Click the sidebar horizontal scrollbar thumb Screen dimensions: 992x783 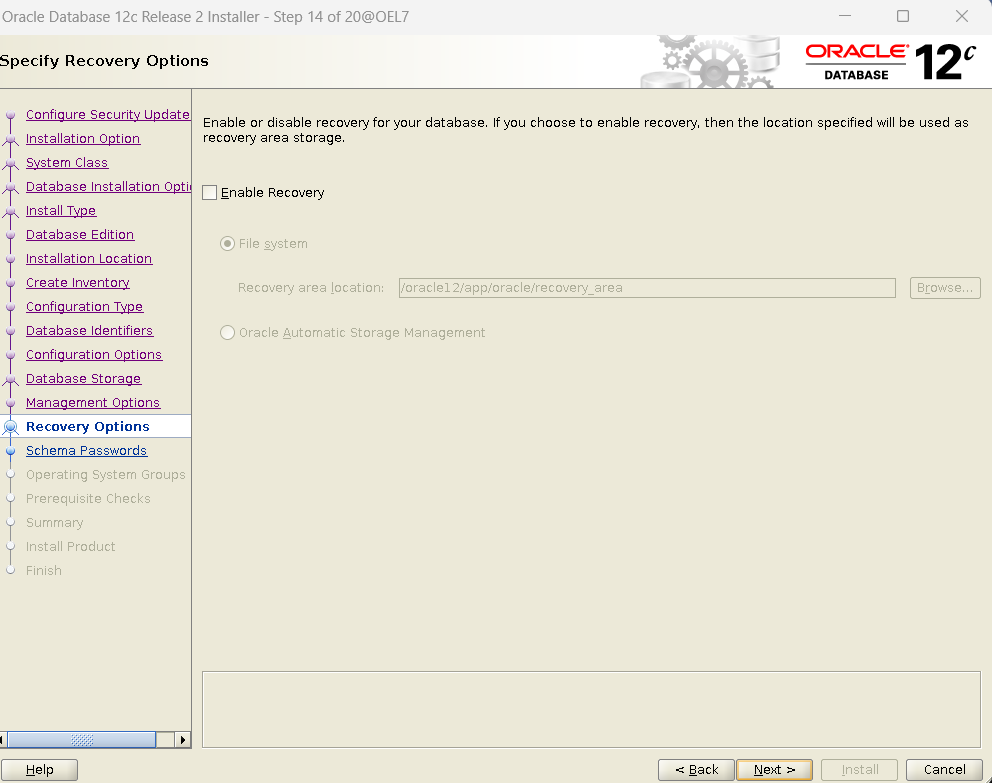(81, 739)
